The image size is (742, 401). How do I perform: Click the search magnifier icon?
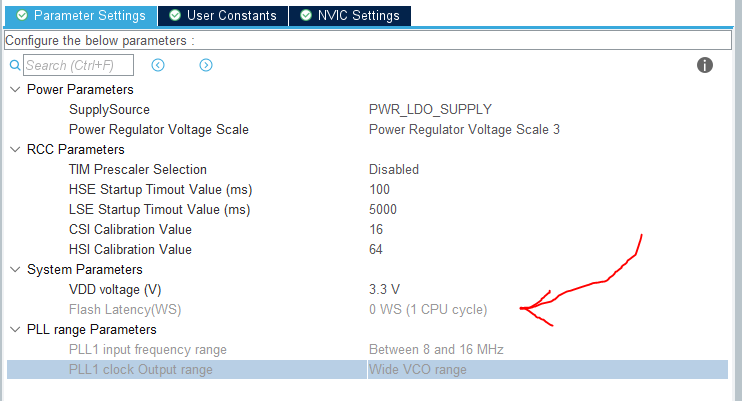click(x=15, y=65)
